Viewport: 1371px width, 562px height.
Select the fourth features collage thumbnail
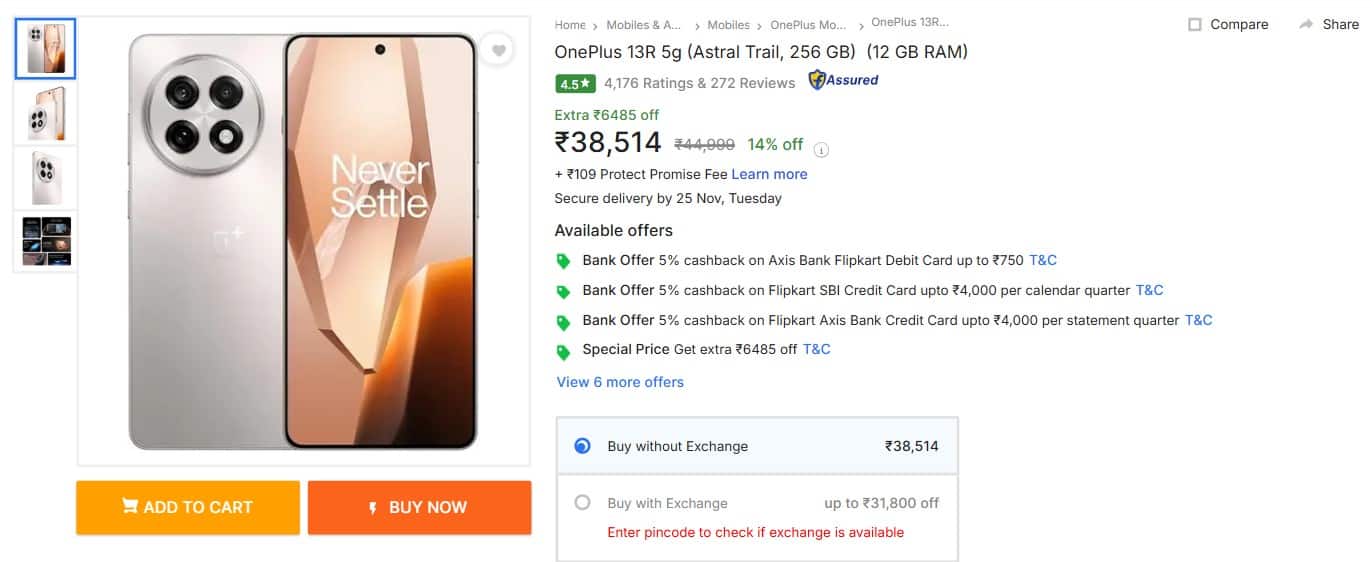[x=45, y=241]
